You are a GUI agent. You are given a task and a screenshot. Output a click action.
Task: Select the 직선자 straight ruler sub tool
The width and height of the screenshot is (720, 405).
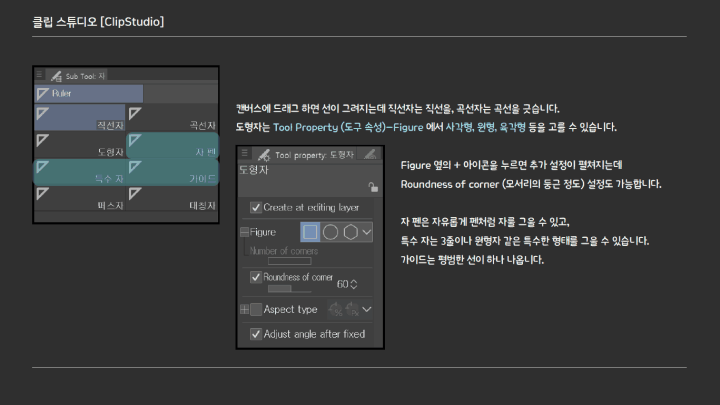pos(80,118)
